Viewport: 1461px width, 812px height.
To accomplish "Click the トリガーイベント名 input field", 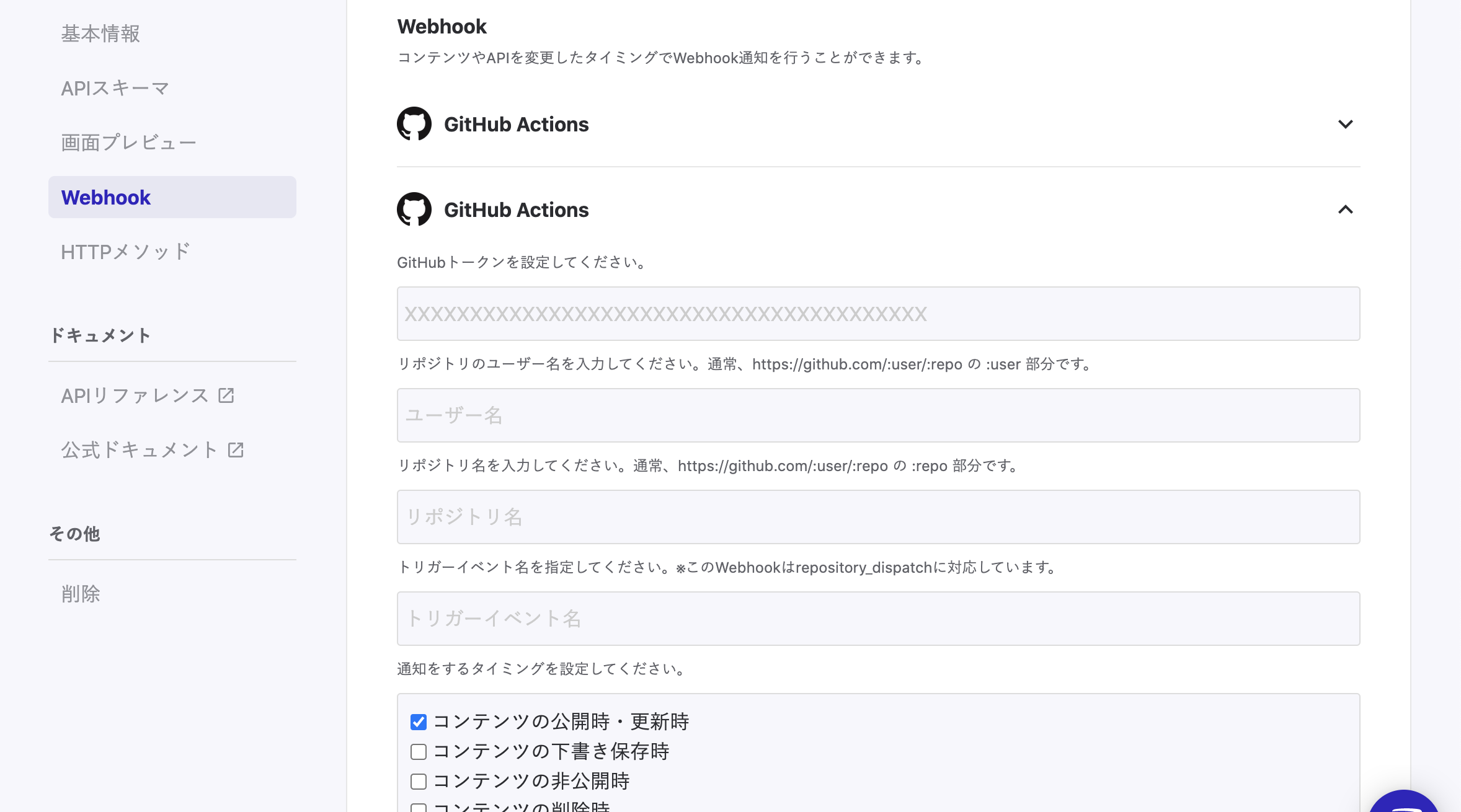I will coord(877,618).
